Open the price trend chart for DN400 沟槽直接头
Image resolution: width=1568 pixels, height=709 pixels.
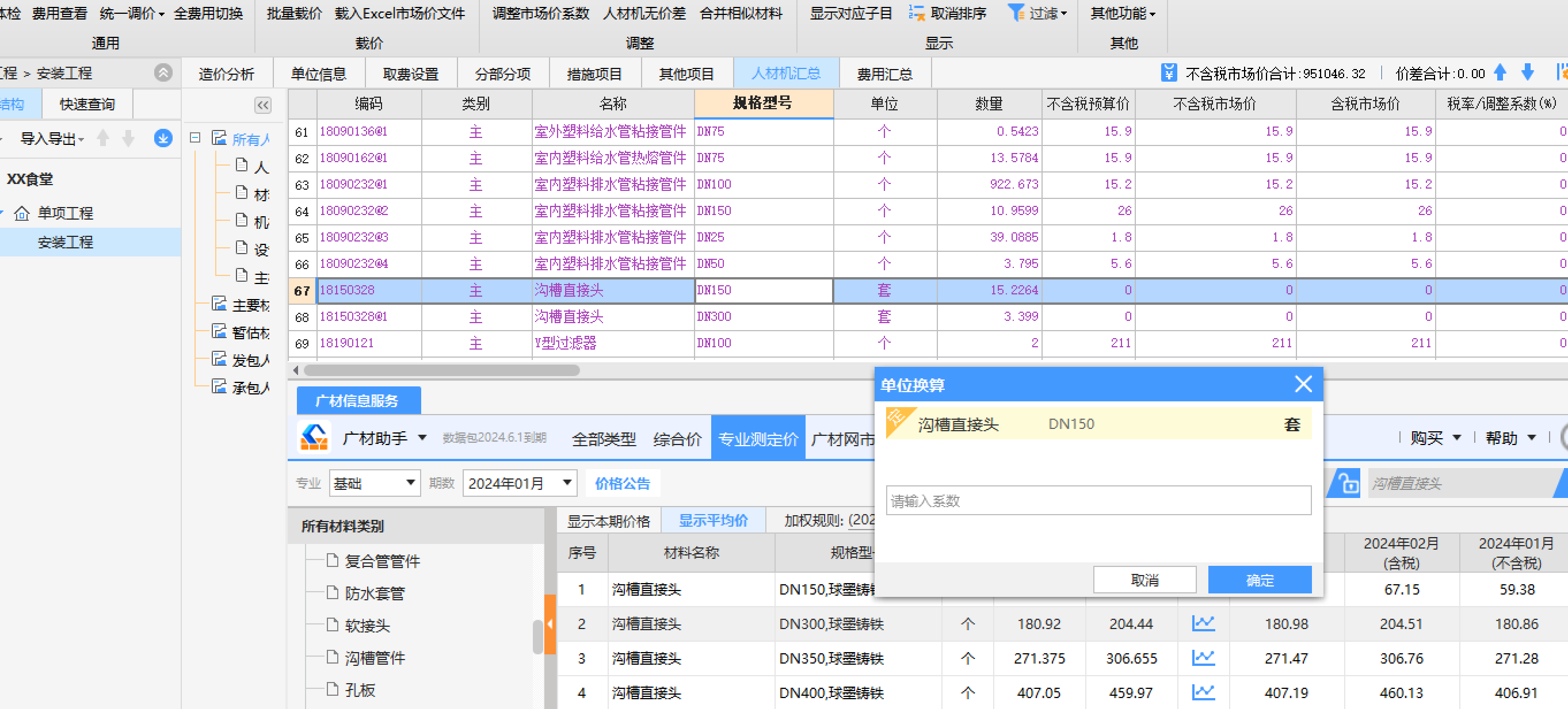[x=1203, y=692]
